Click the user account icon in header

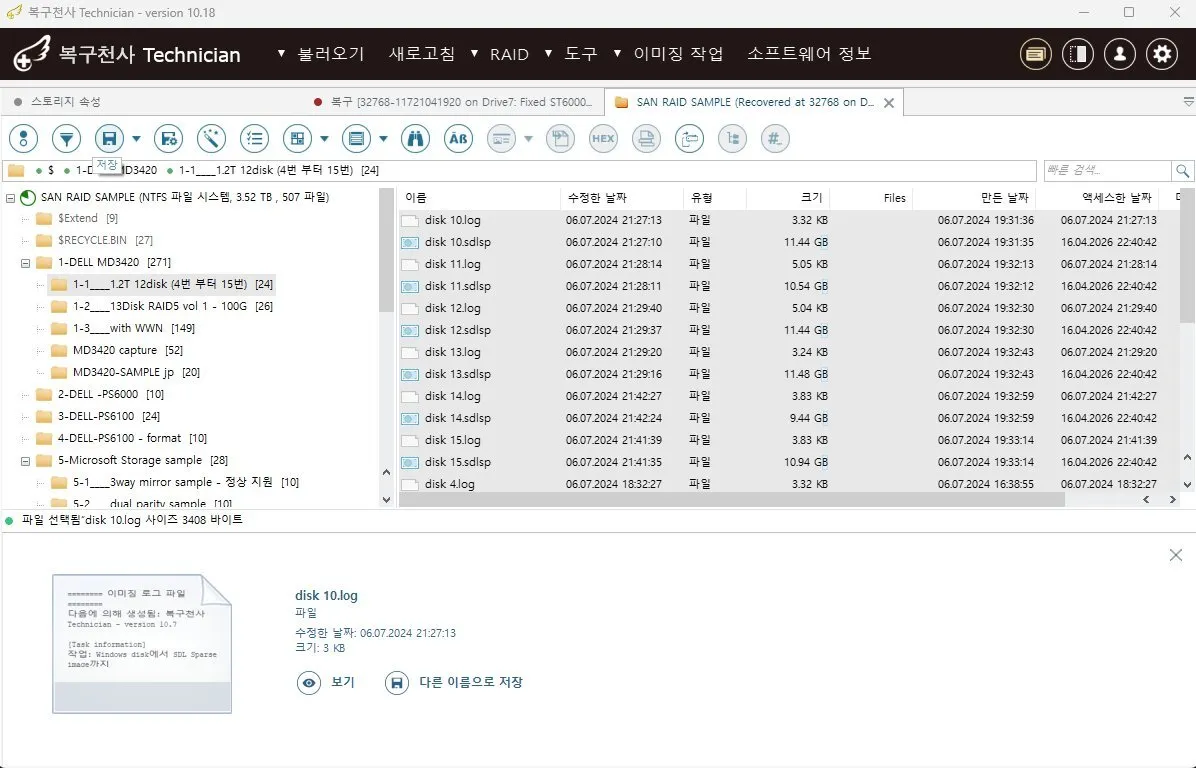tap(1120, 54)
